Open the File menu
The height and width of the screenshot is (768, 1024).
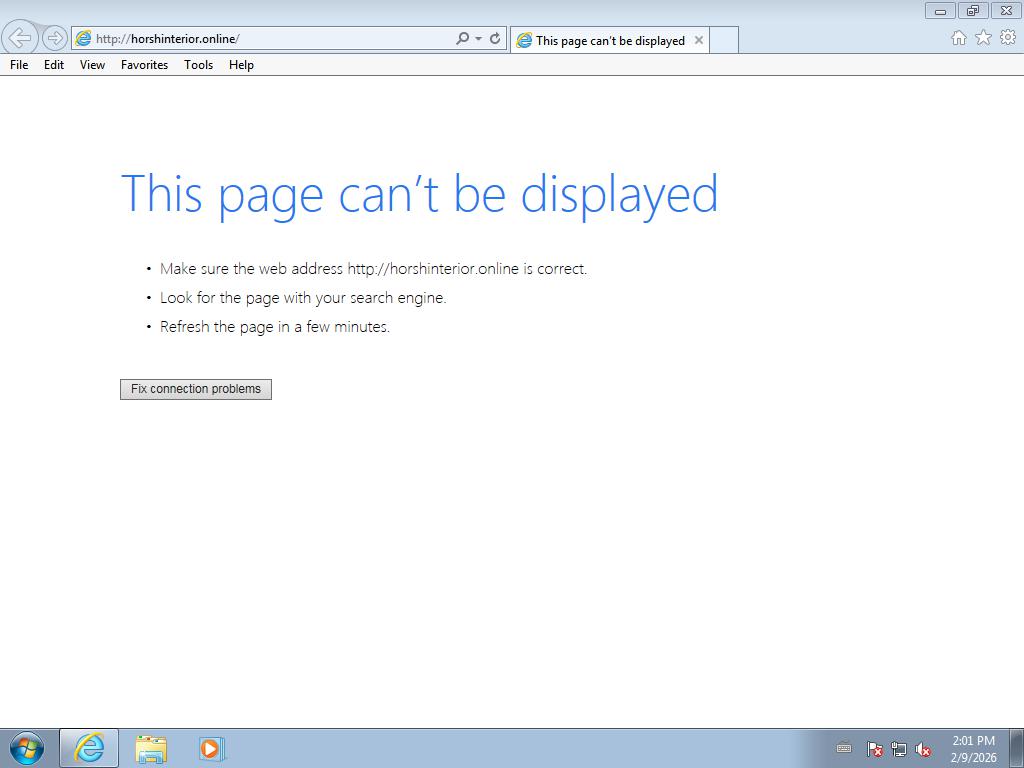[x=19, y=65]
